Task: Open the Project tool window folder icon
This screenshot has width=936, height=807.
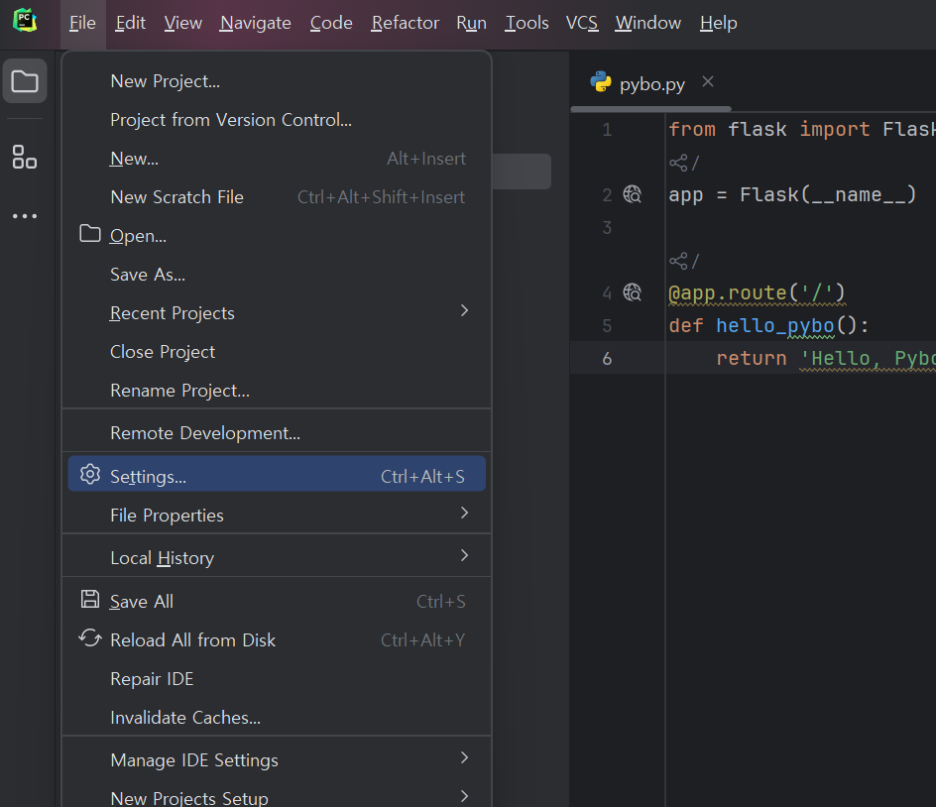Action: (24, 81)
